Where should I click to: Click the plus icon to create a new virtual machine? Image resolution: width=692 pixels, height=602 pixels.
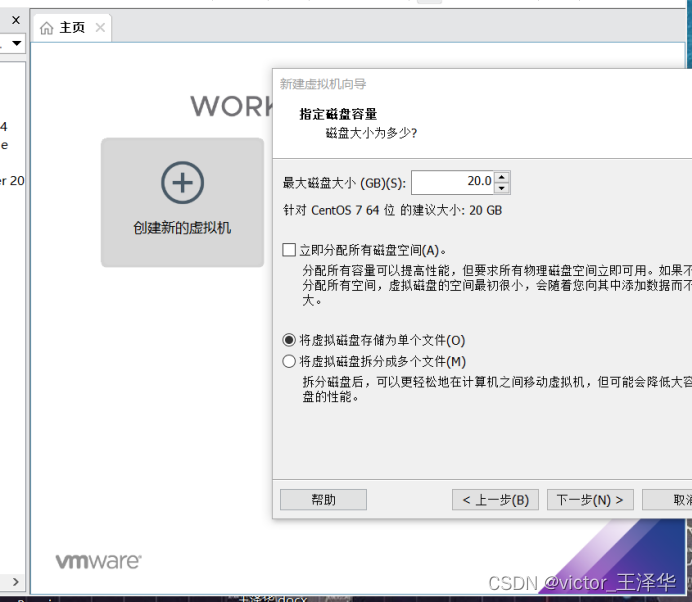point(182,183)
